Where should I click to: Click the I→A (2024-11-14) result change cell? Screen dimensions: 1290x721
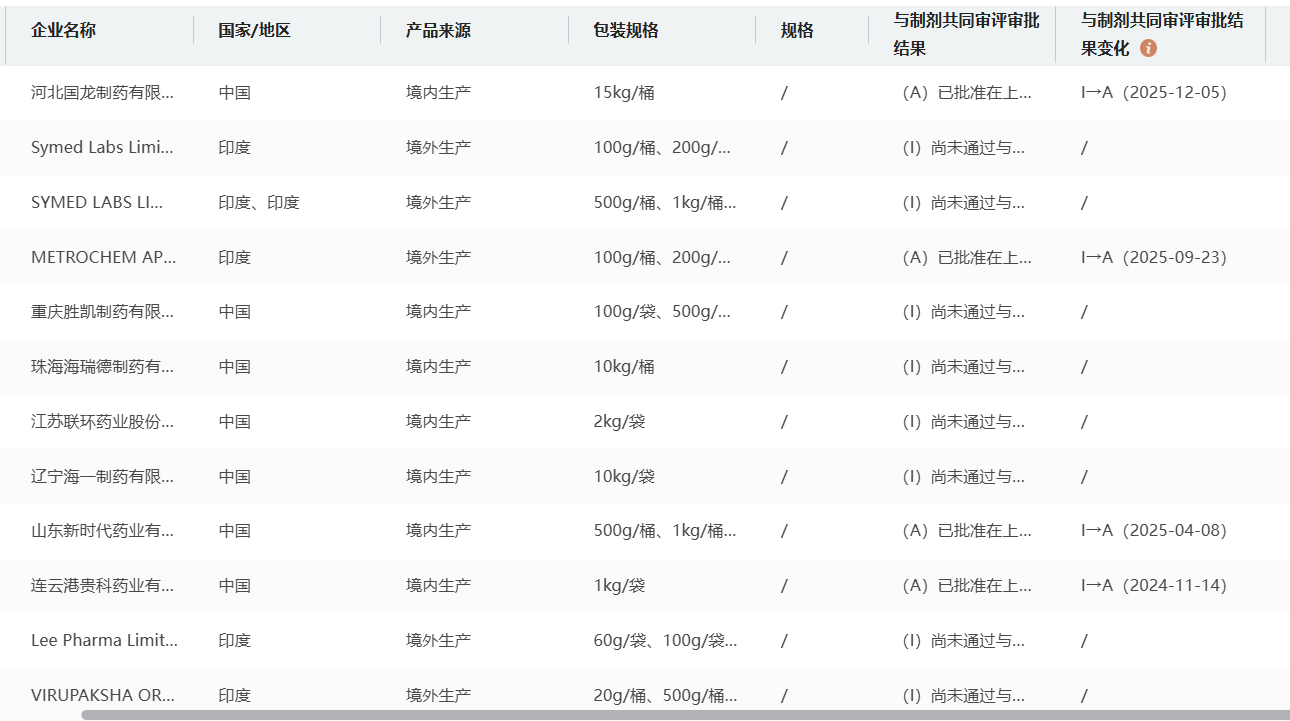coord(1153,585)
